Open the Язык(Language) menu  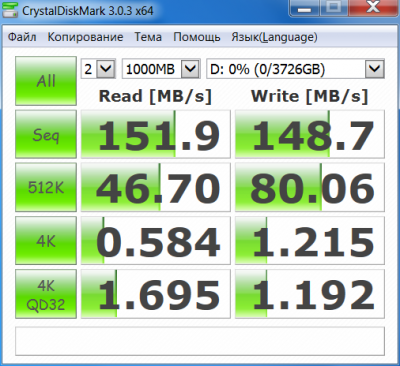[x=274, y=37]
